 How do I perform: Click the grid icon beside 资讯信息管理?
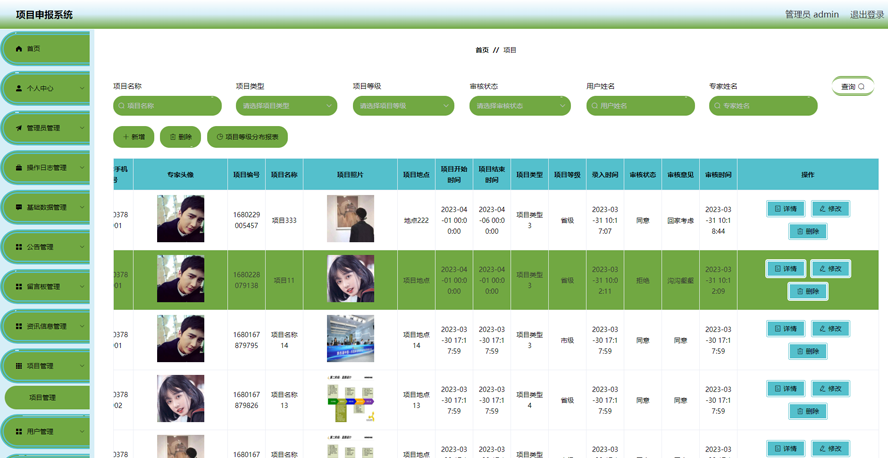point(19,326)
